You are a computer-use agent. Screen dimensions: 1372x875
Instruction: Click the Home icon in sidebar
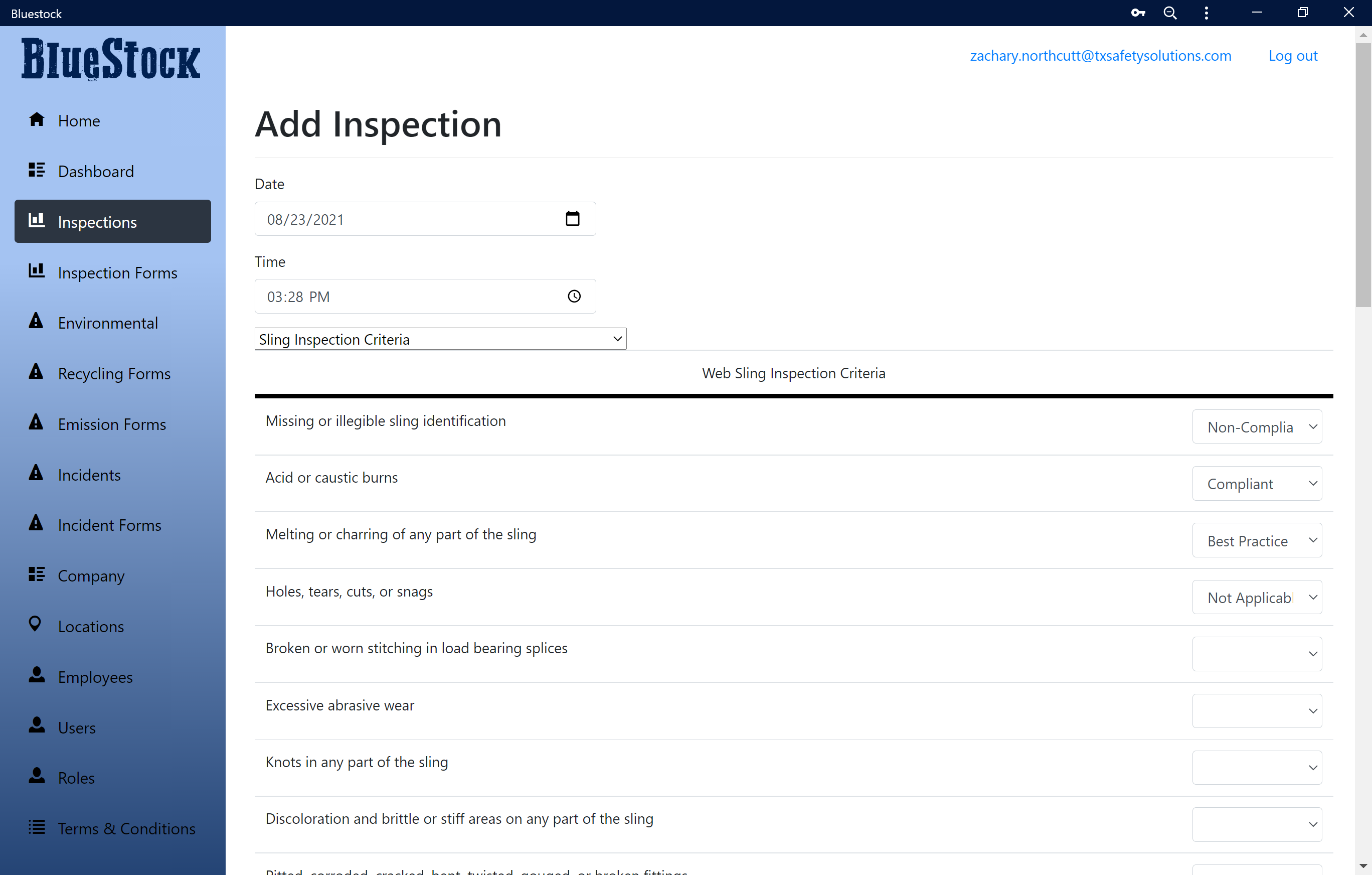(37, 120)
